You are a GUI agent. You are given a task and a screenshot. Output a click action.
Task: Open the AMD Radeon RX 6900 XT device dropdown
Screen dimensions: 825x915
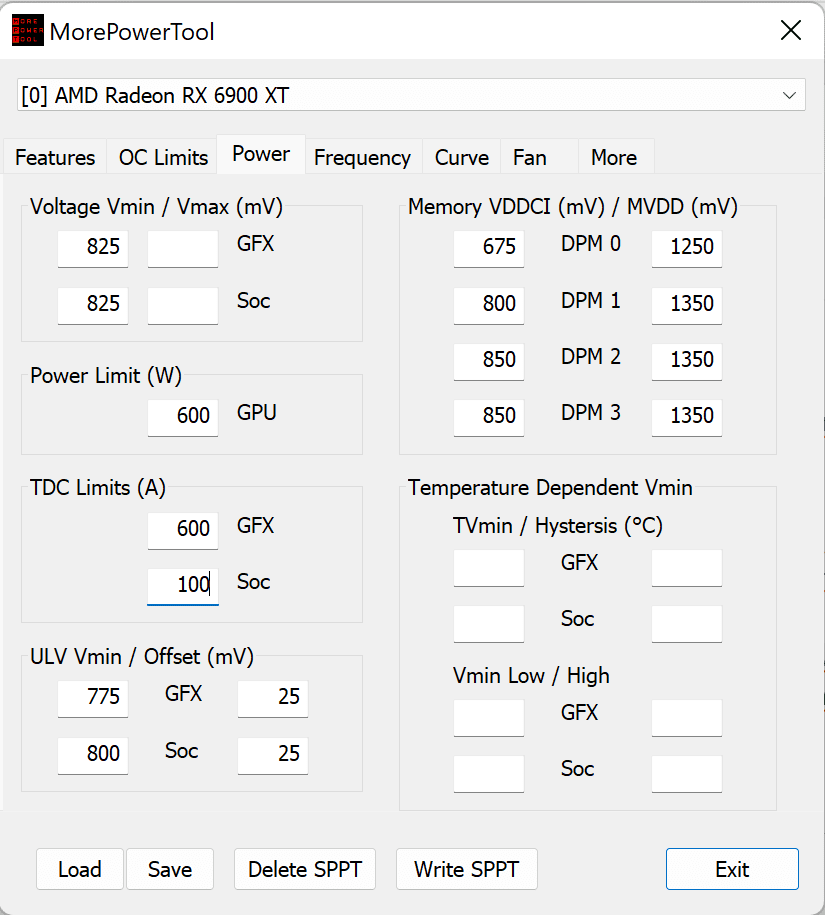pos(411,95)
